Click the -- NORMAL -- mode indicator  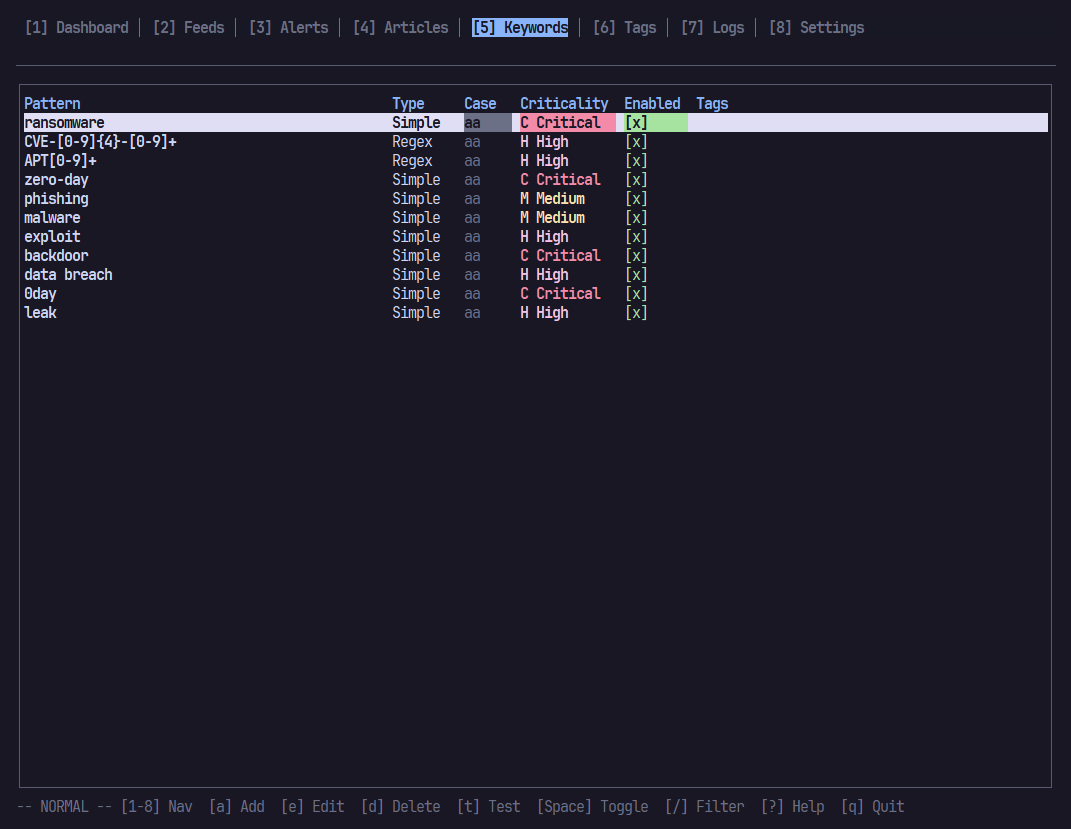pyautogui.click(x=64, y=806)
